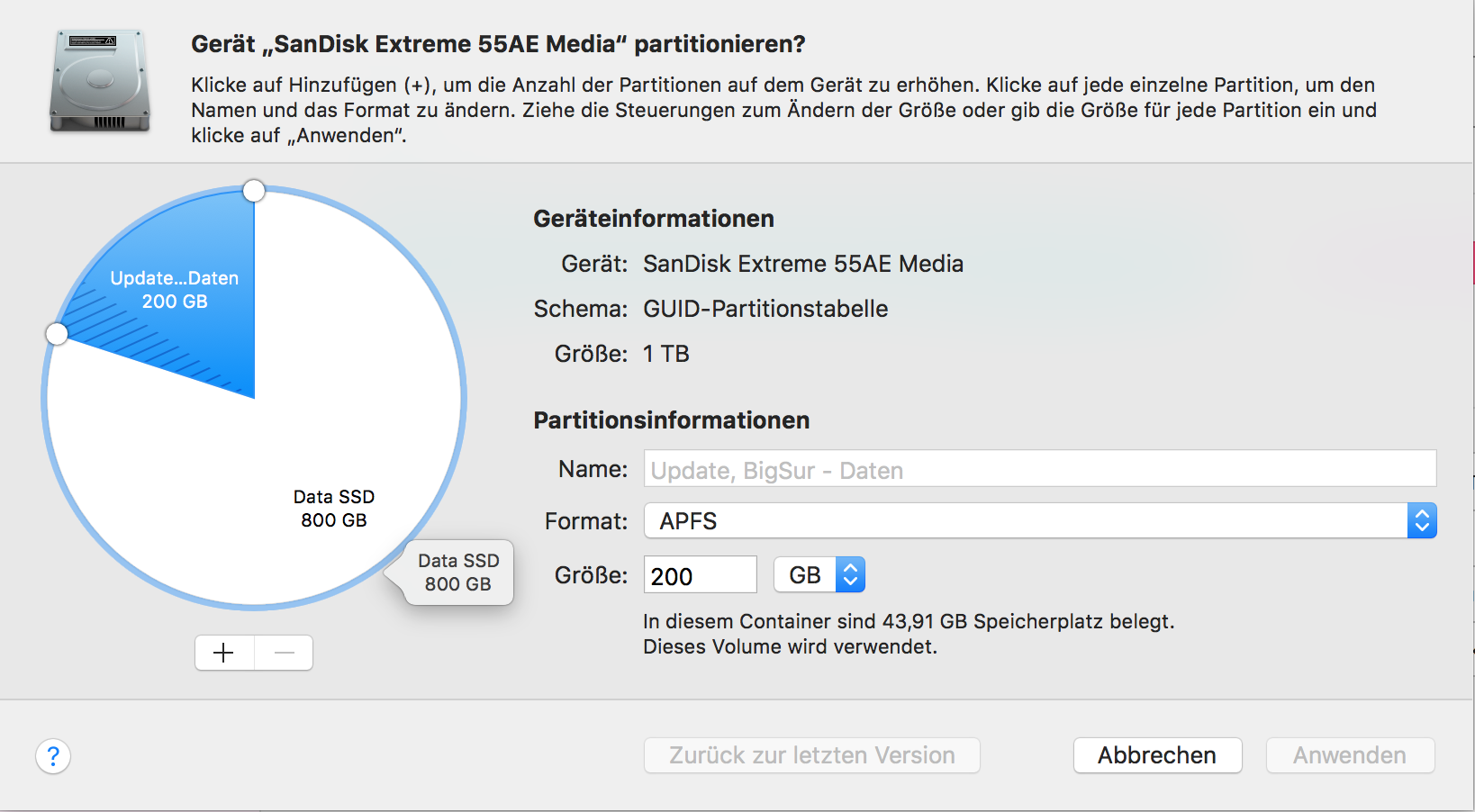Screen dimensions: 1475x812
Task: Add a partition with the plus button
Action: 224,653
